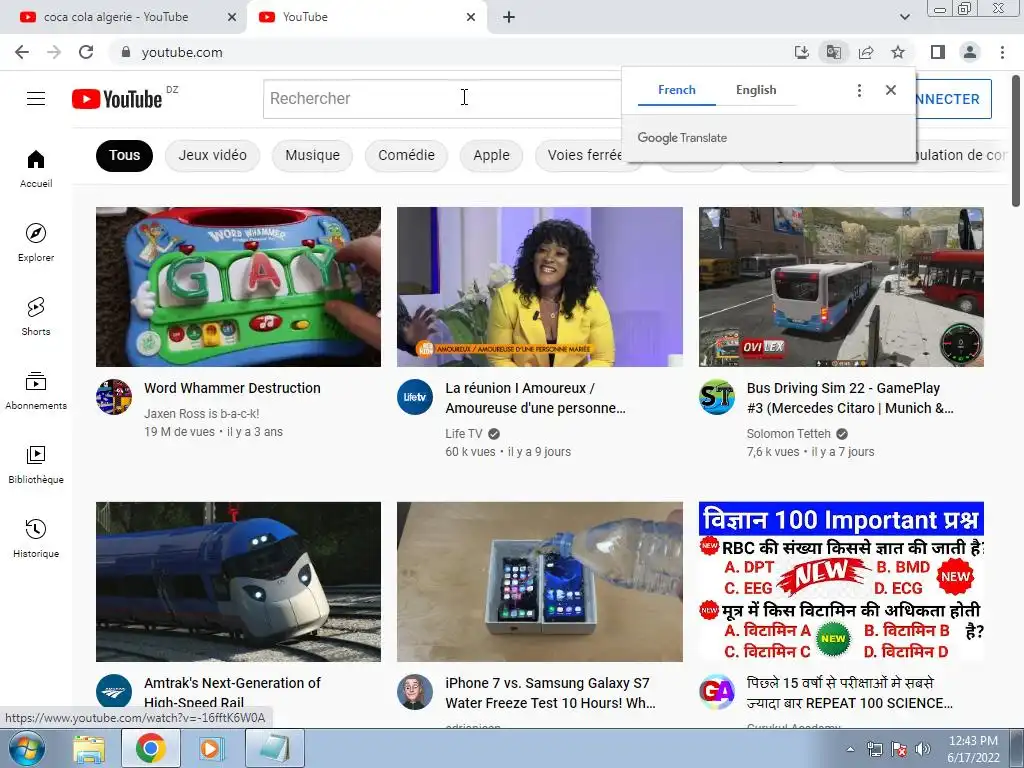
Task: Open the 100 Important science questions thumbnail
Action: tap(841, 582)
